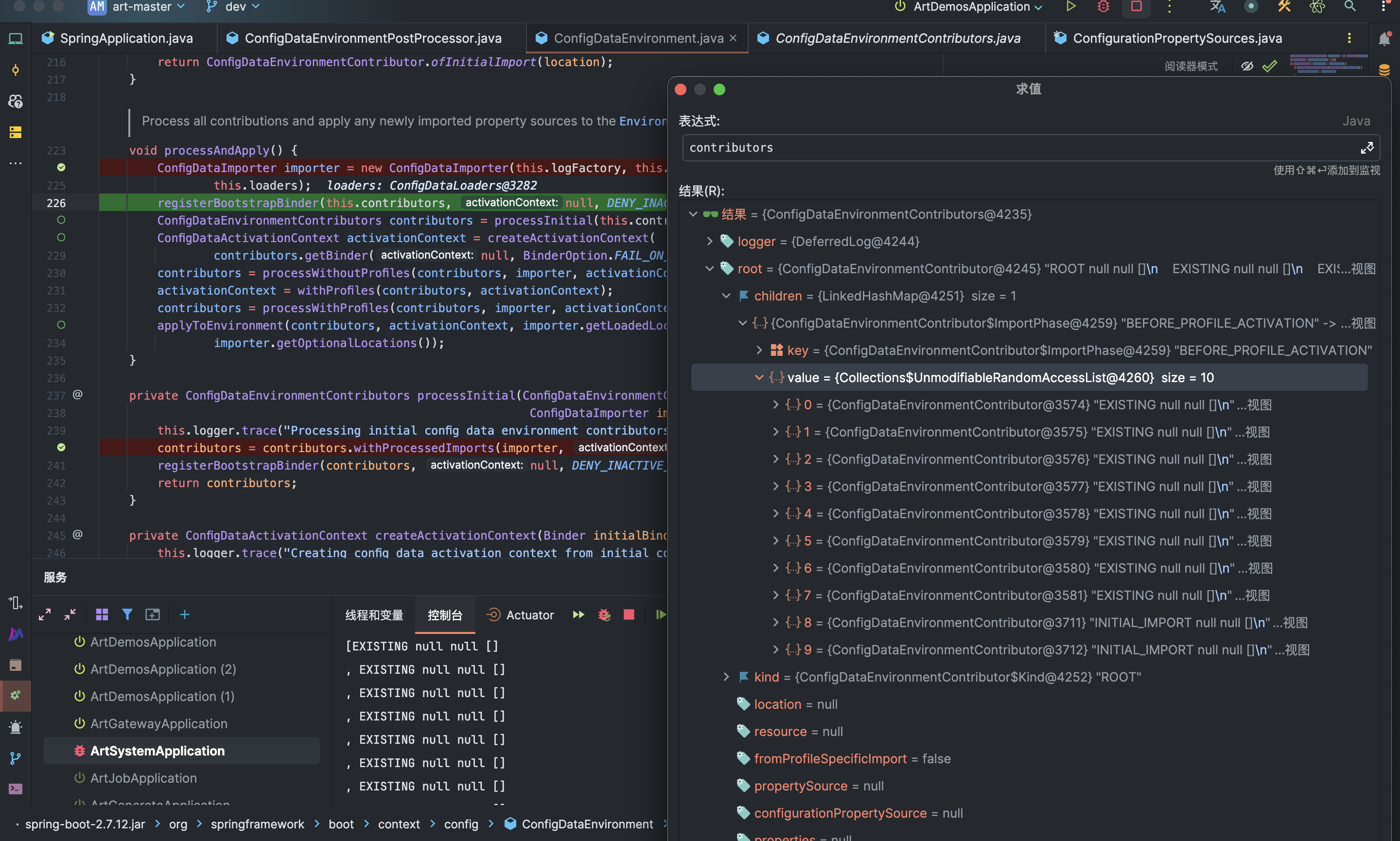Select ArtGatewayApplication in services list
Screen dimensions: 1400x841
click(158, 724)
